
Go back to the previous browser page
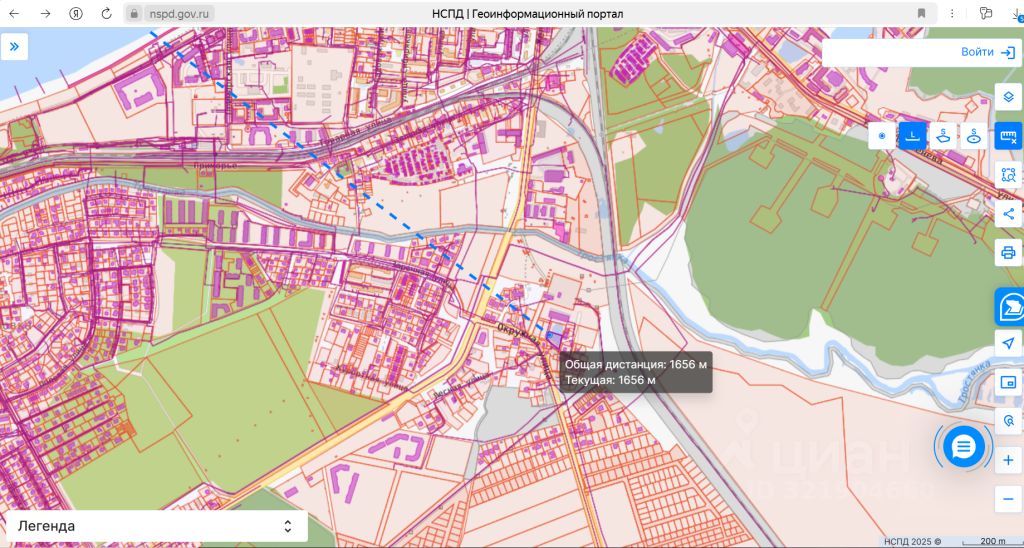point(14,14)
